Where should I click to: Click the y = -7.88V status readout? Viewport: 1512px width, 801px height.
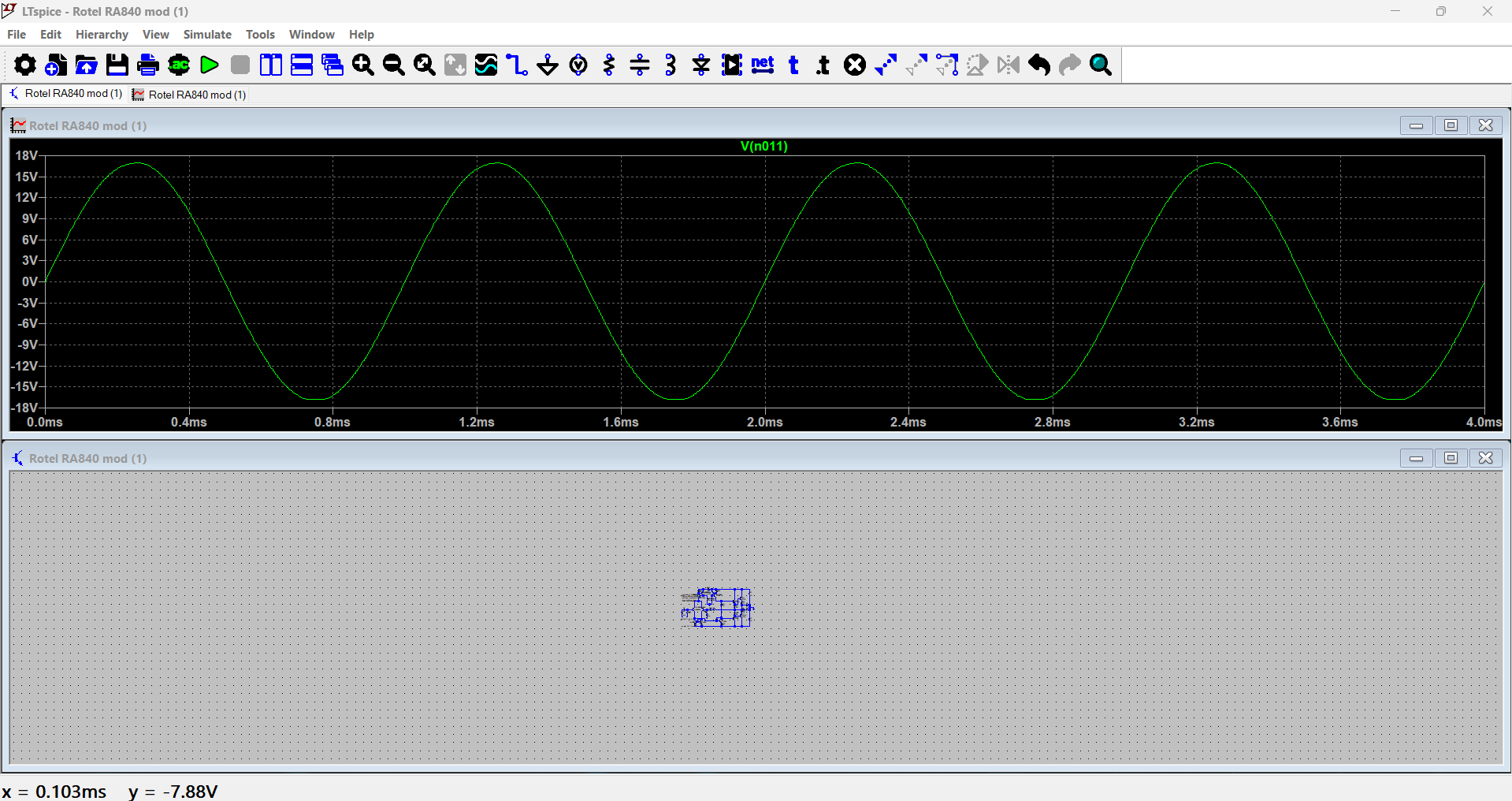(173, 792)
